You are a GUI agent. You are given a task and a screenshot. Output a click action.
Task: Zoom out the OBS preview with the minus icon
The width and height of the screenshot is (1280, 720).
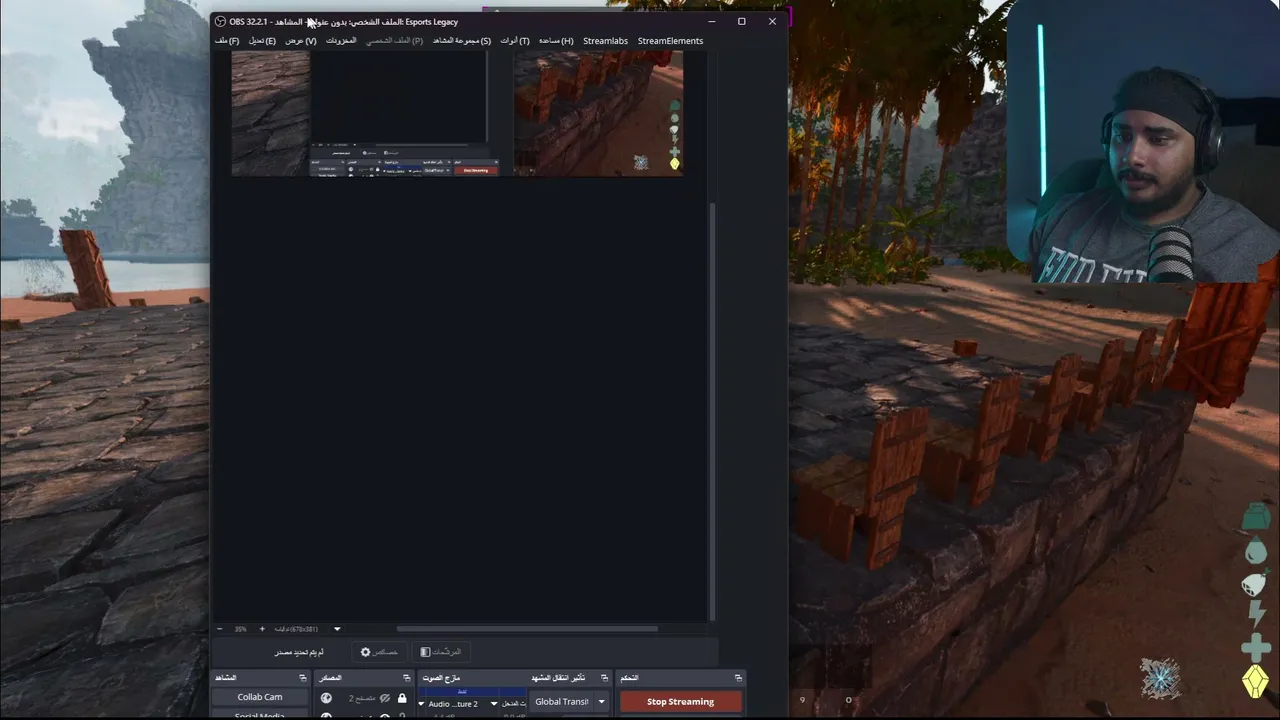(x=219, y=629)
